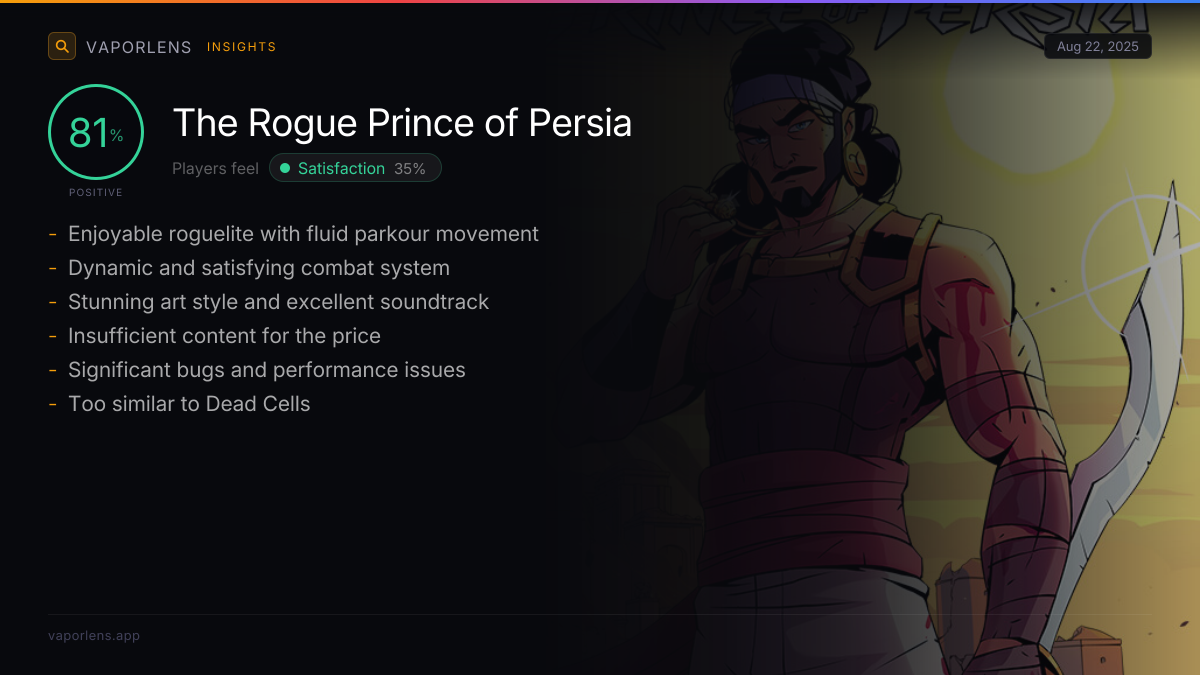Click the VaporLens magnifier logo icon
Image resolution: width=1200 pixels, height=675 pixels.
coord(62,46)
